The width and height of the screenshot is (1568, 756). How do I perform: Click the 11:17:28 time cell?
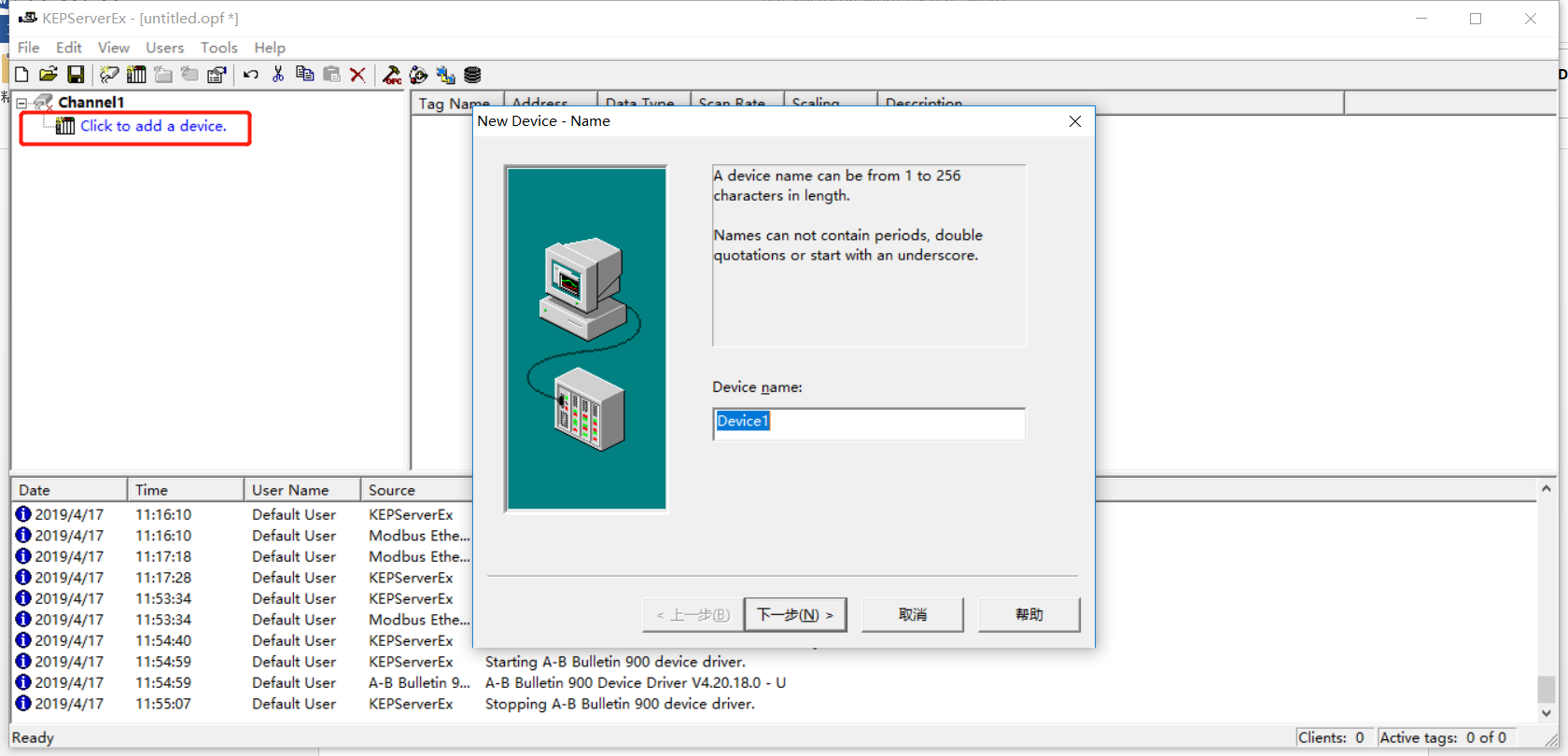pyautogui.click(x=163, y=578)
